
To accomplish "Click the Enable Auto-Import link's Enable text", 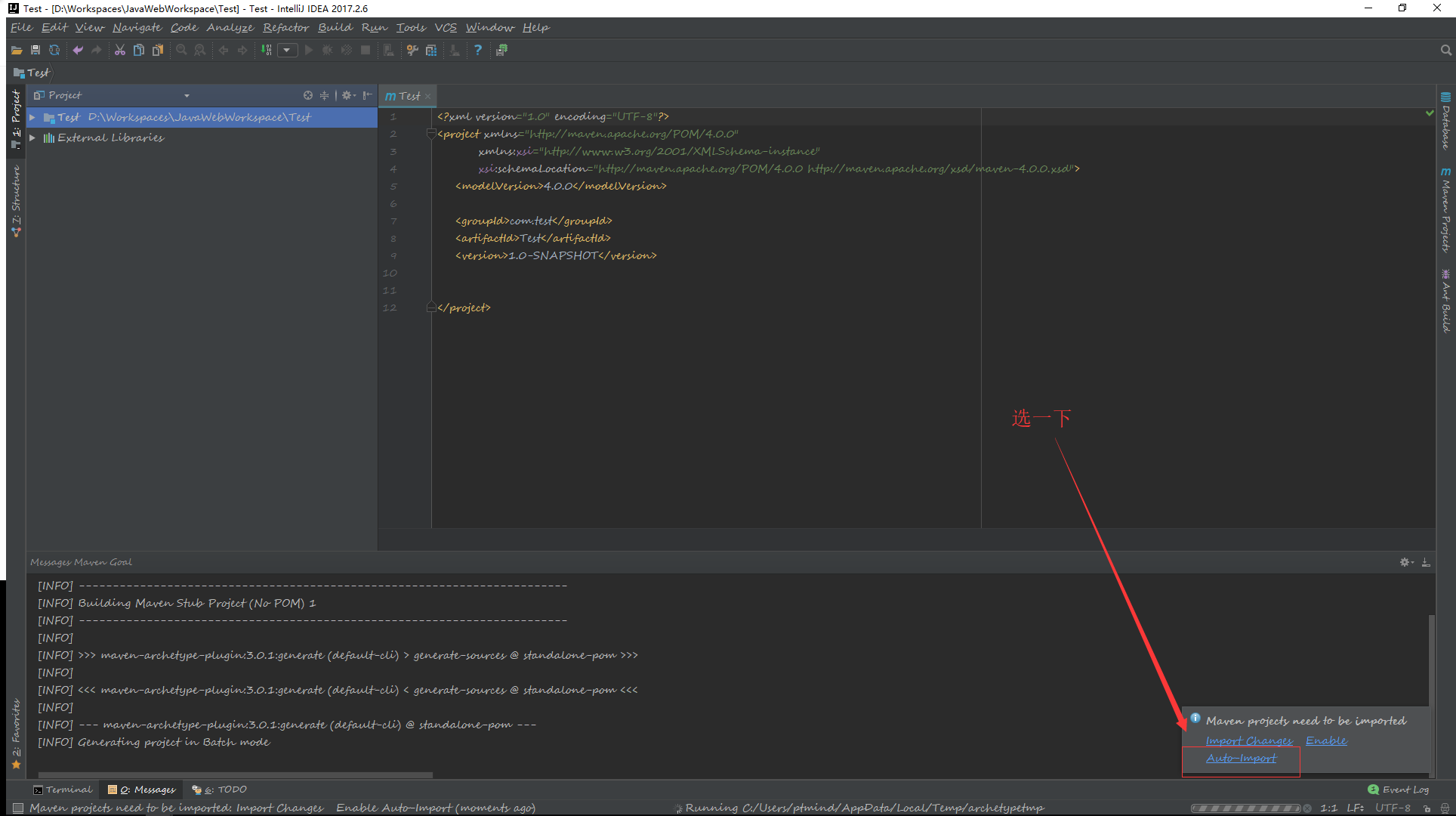I will (x=1326, y=740).
